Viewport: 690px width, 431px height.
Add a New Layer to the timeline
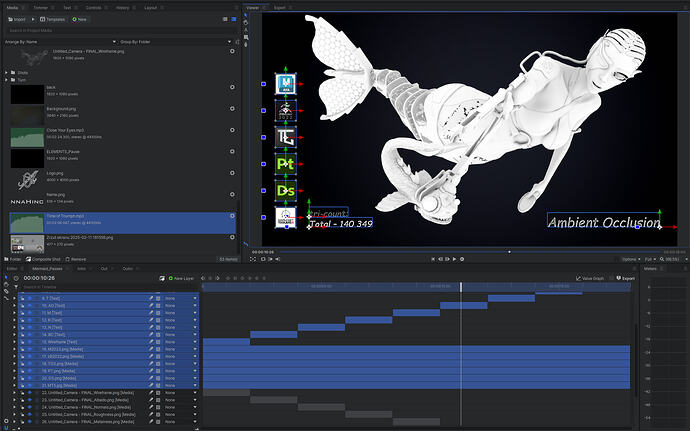click(182, 278)
